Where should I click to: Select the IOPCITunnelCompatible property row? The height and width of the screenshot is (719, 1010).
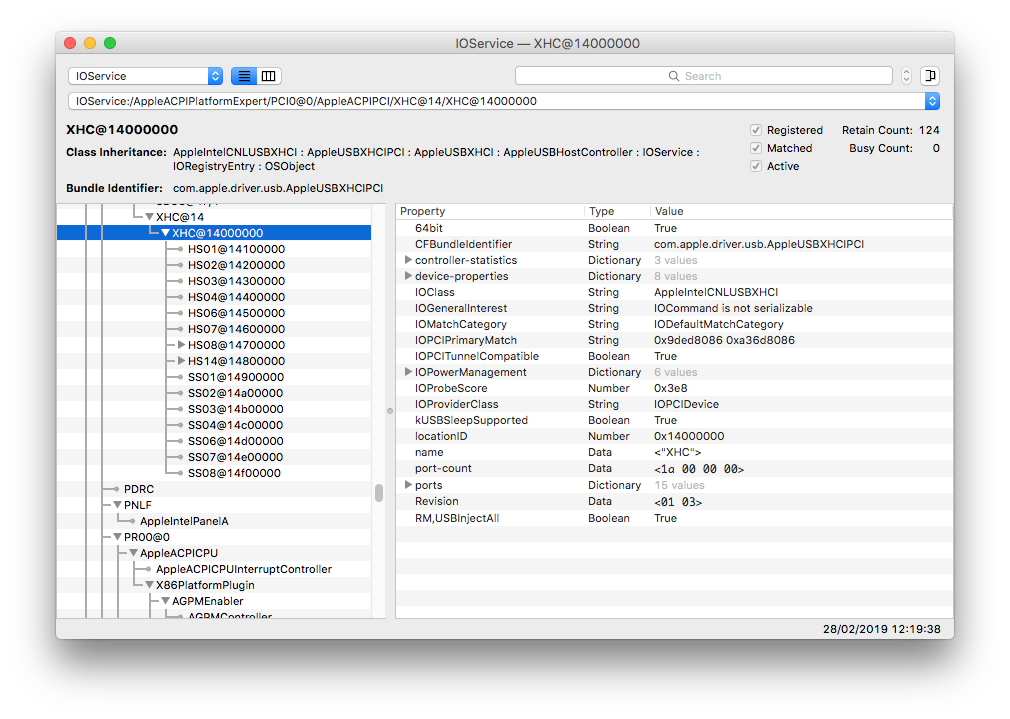point(674,356)
